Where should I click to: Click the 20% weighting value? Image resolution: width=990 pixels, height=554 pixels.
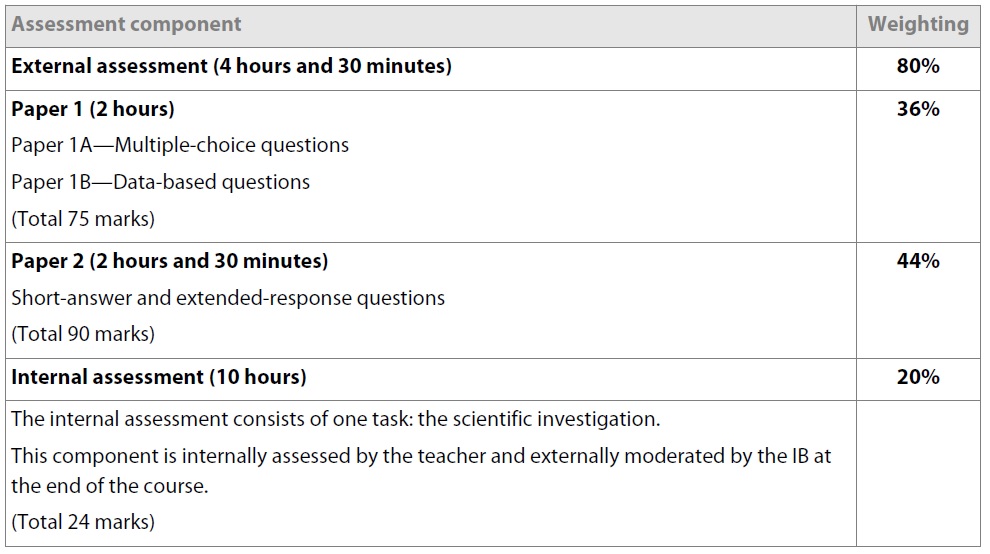pyautogui.click(x=918, y=377)
